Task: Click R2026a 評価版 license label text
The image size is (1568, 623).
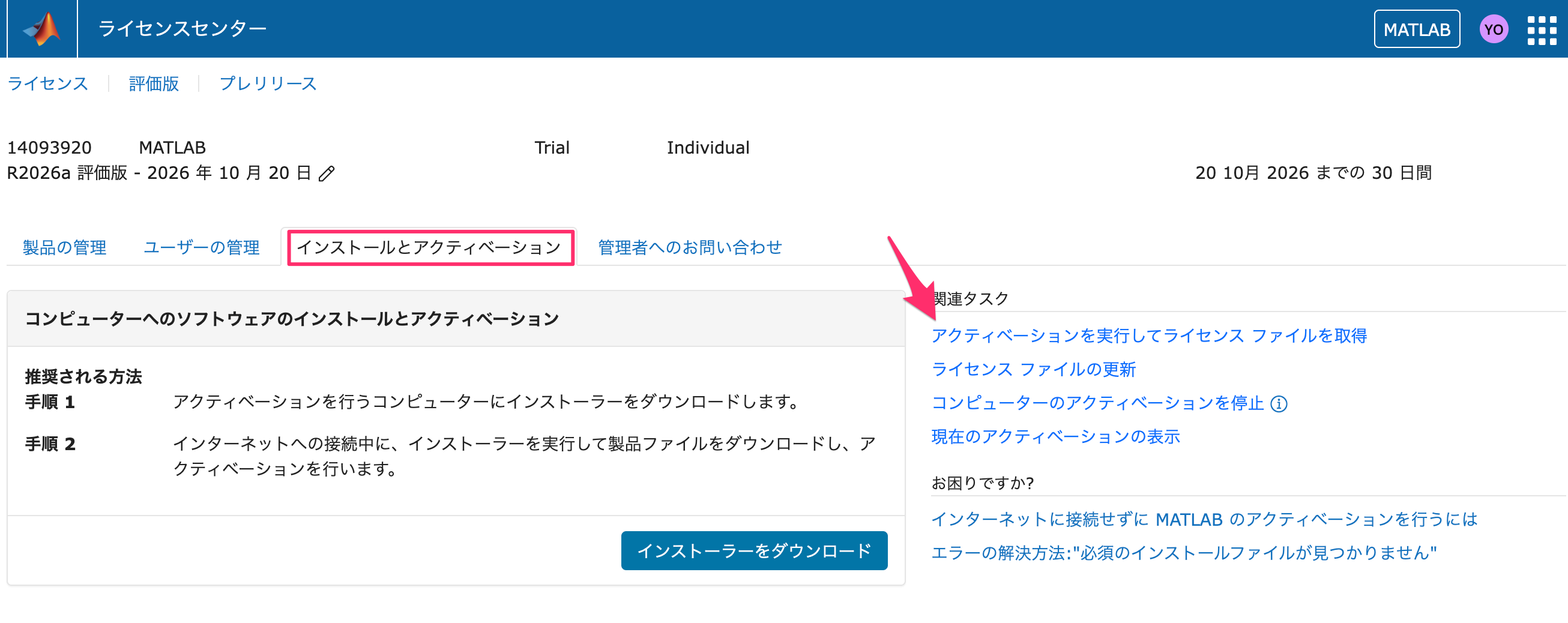Action: click(159, 173)
